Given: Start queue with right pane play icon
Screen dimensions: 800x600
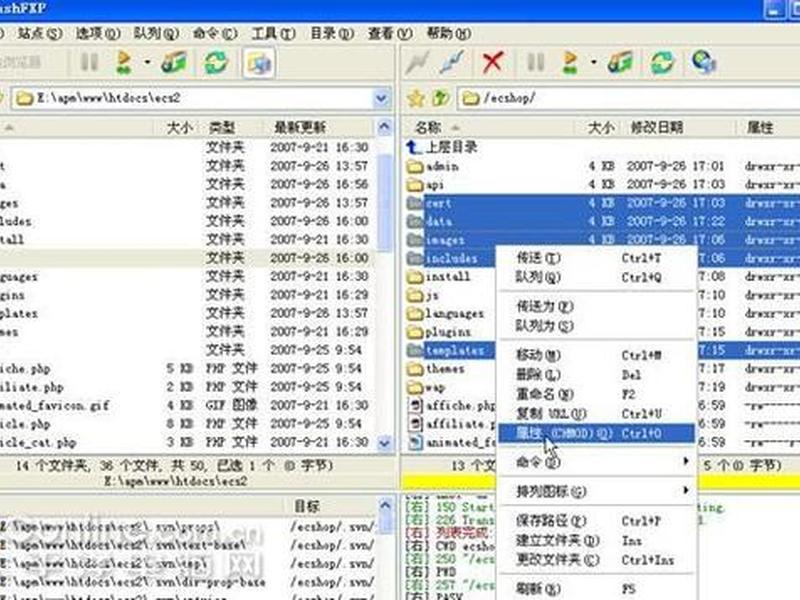Looking at the screenshot, I should [570, 62].
